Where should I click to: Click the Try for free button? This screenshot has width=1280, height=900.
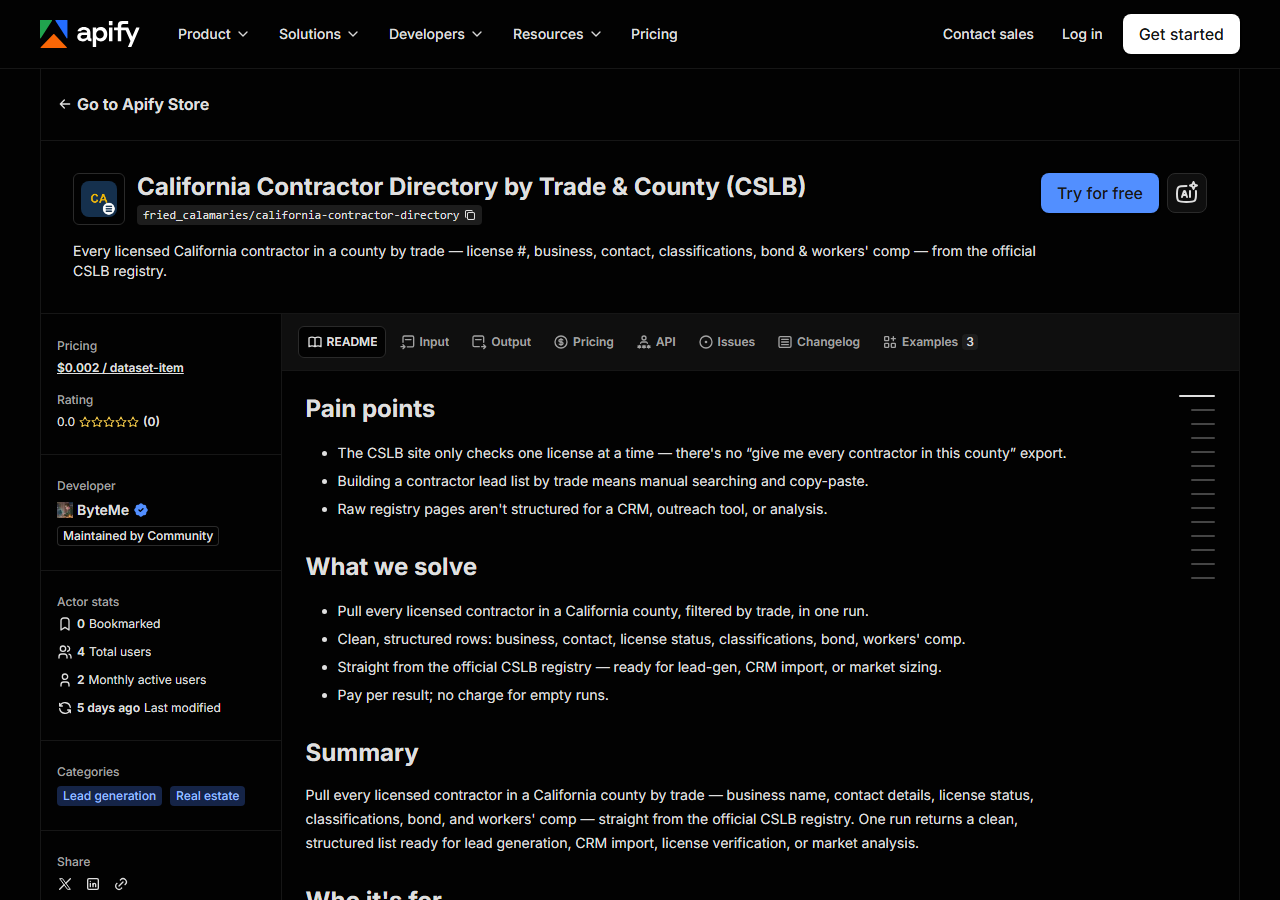(x=1100, y=193)
